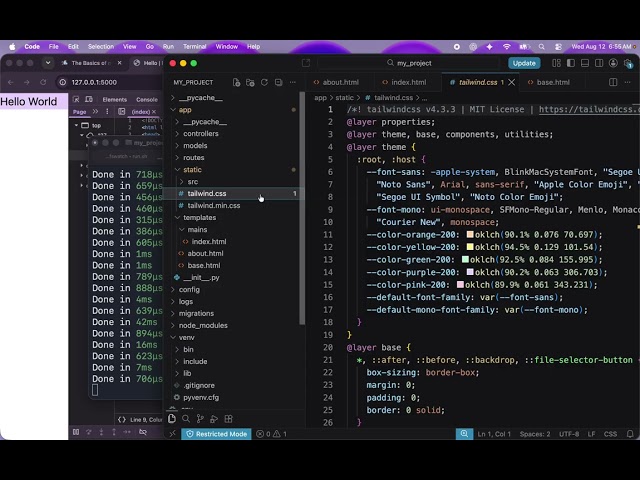Toggle the primary side bar visibility

[571, 63]
